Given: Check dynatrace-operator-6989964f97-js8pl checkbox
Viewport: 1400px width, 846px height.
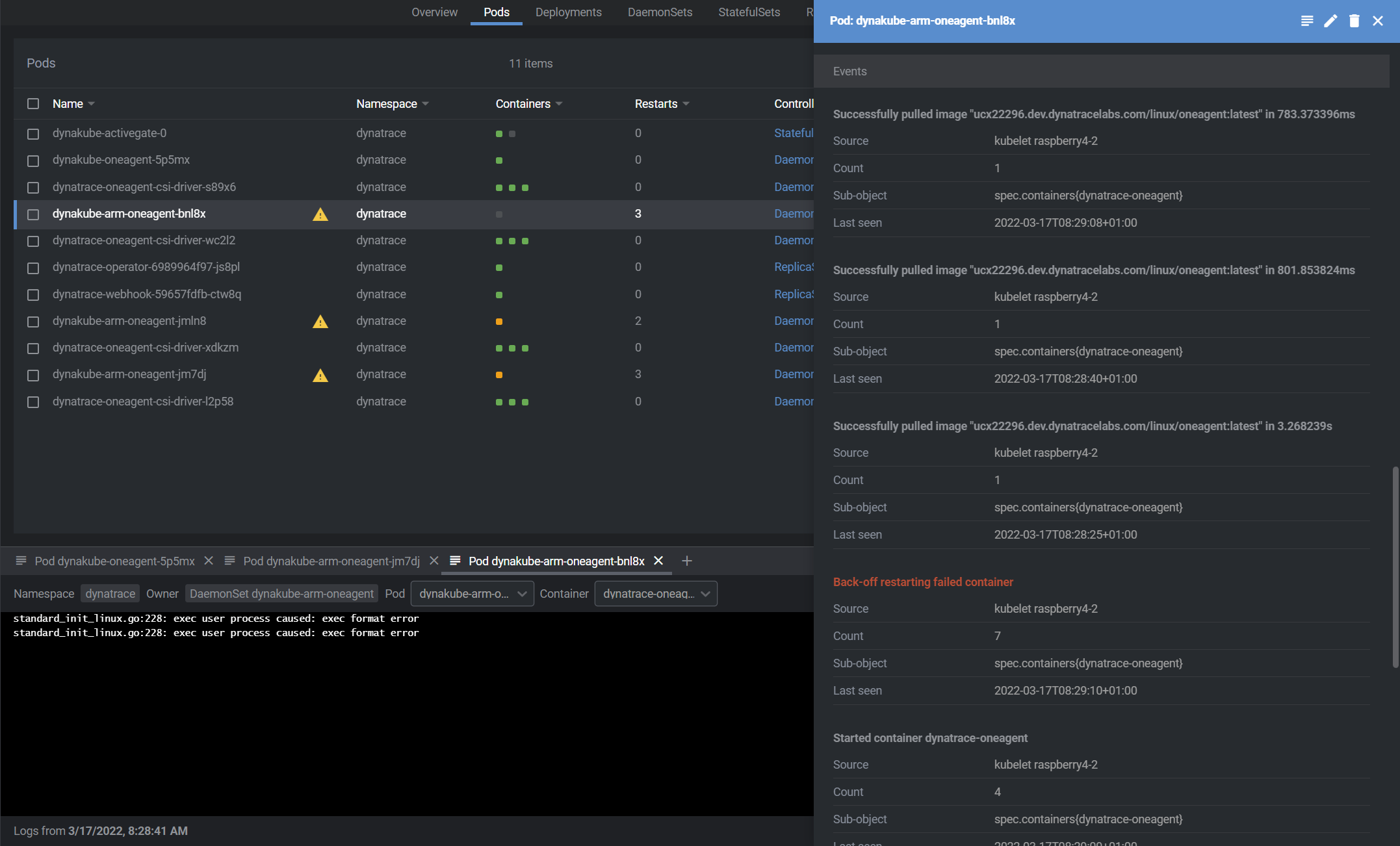Looking at the screenshot, I should click(x=33, y=268).
